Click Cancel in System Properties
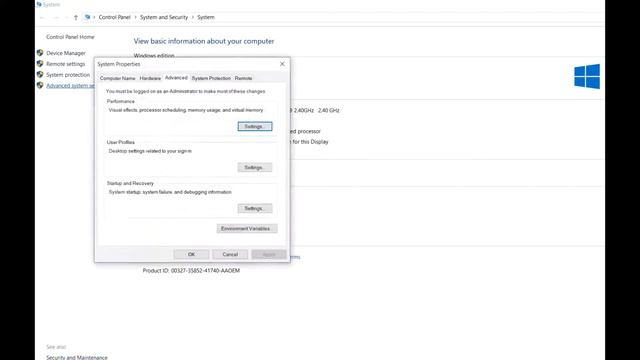The image size is (640, 360). click(230, 254)
